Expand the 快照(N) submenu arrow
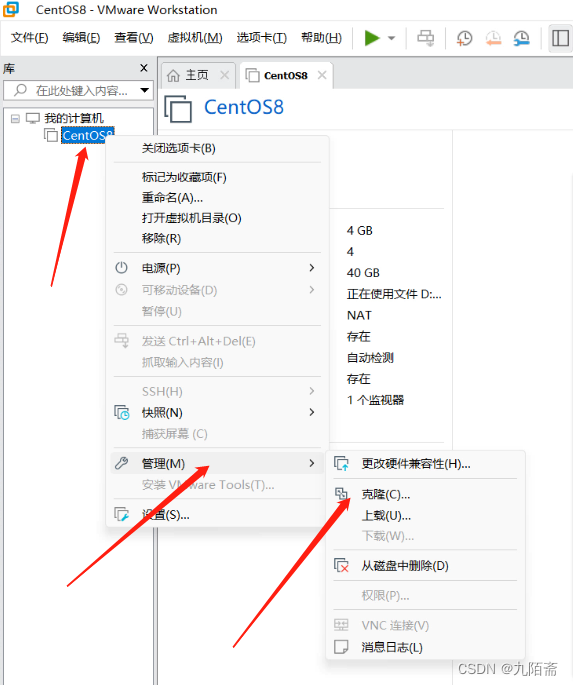 point(311,412)
